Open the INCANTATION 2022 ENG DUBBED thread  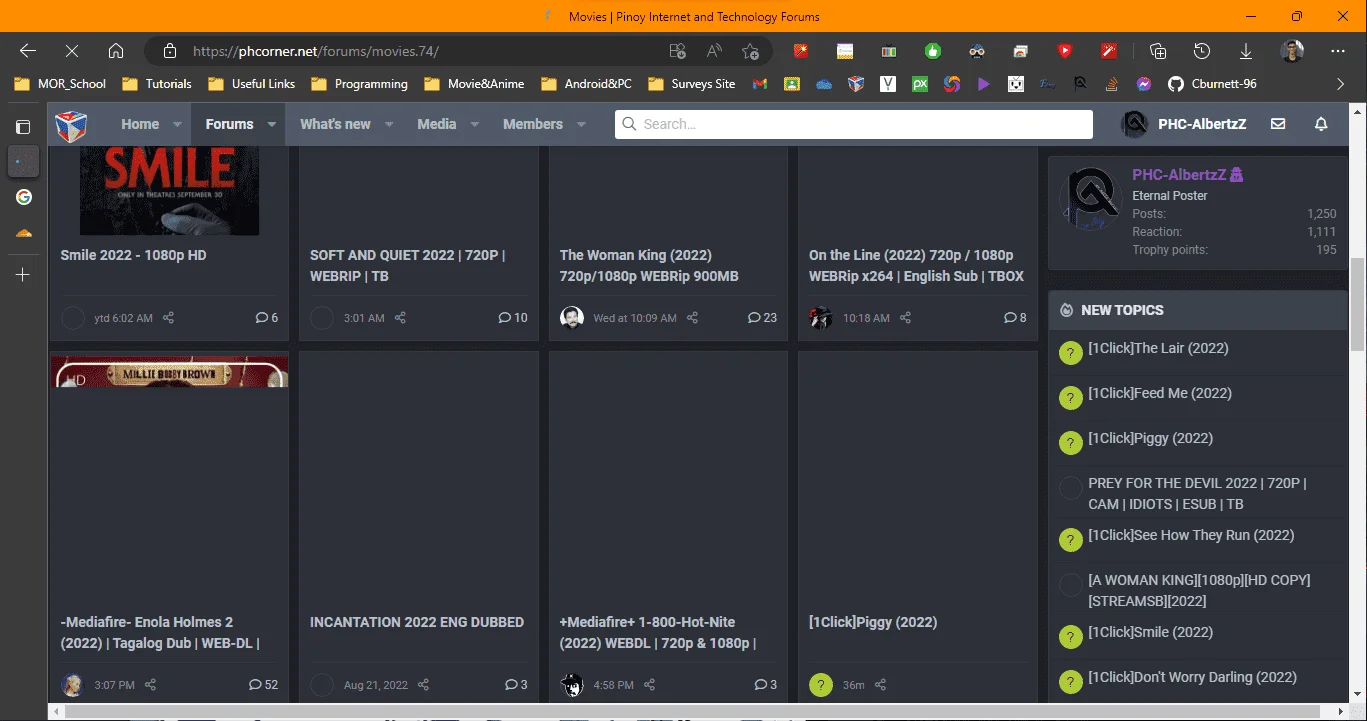point(417,622)
